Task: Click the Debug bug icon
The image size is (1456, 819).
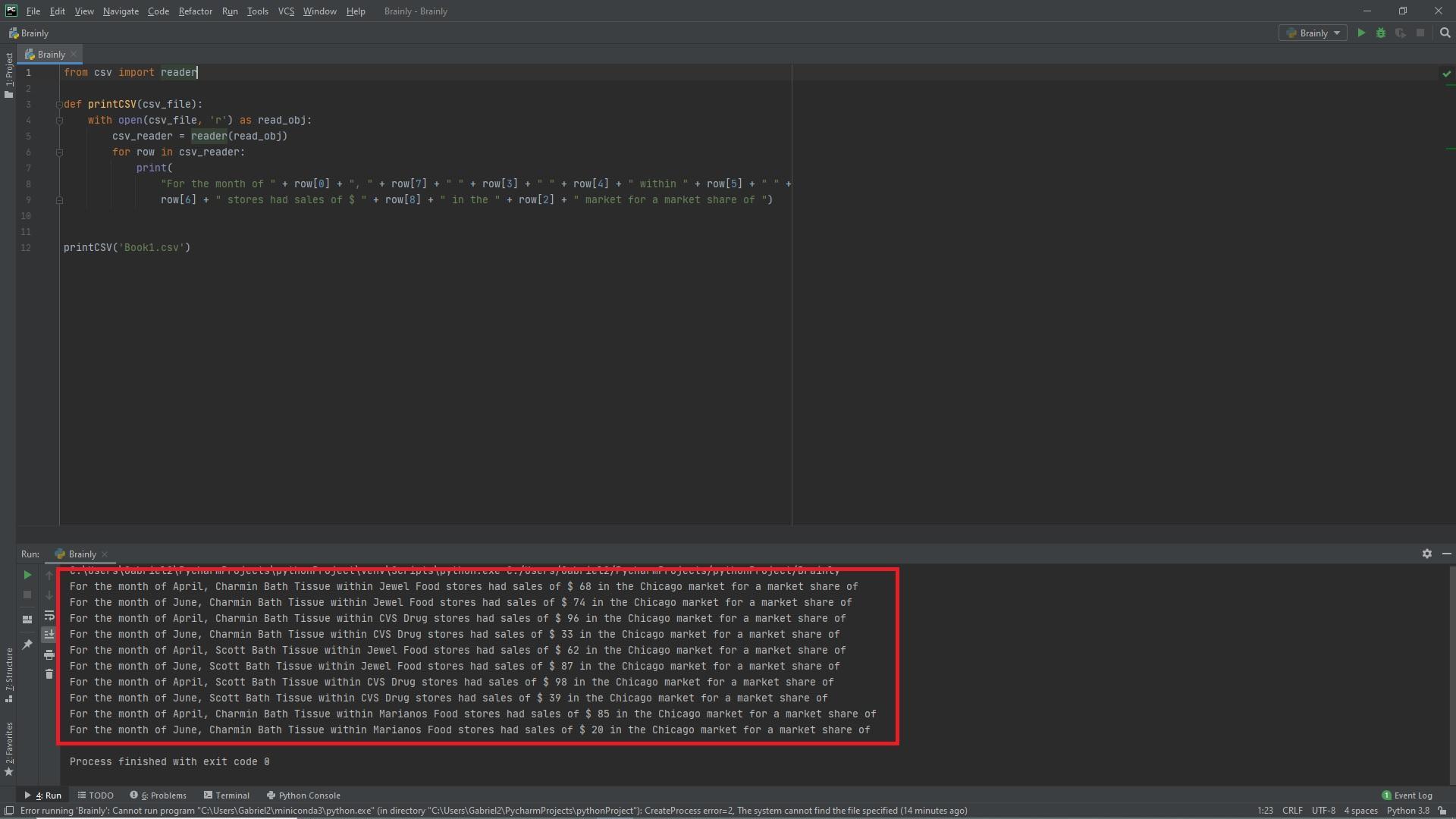Action: pyautogui.click(x=1381, y=33)
